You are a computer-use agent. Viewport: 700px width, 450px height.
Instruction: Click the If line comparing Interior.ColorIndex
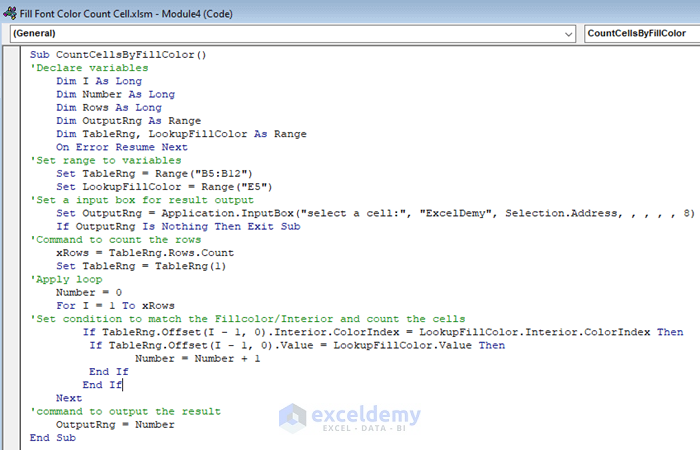[383, 332]
